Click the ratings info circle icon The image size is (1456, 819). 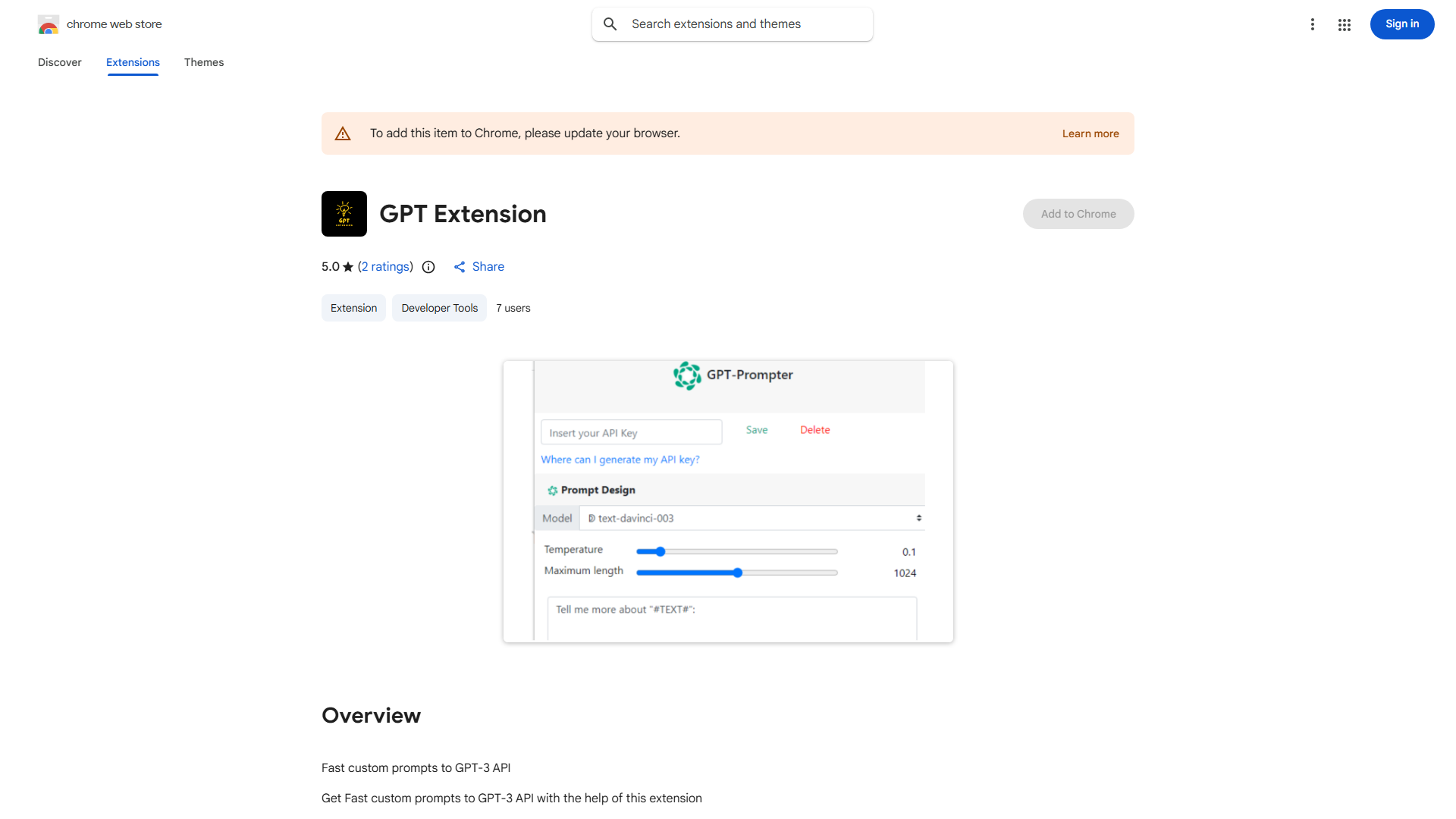pos(428,267)
